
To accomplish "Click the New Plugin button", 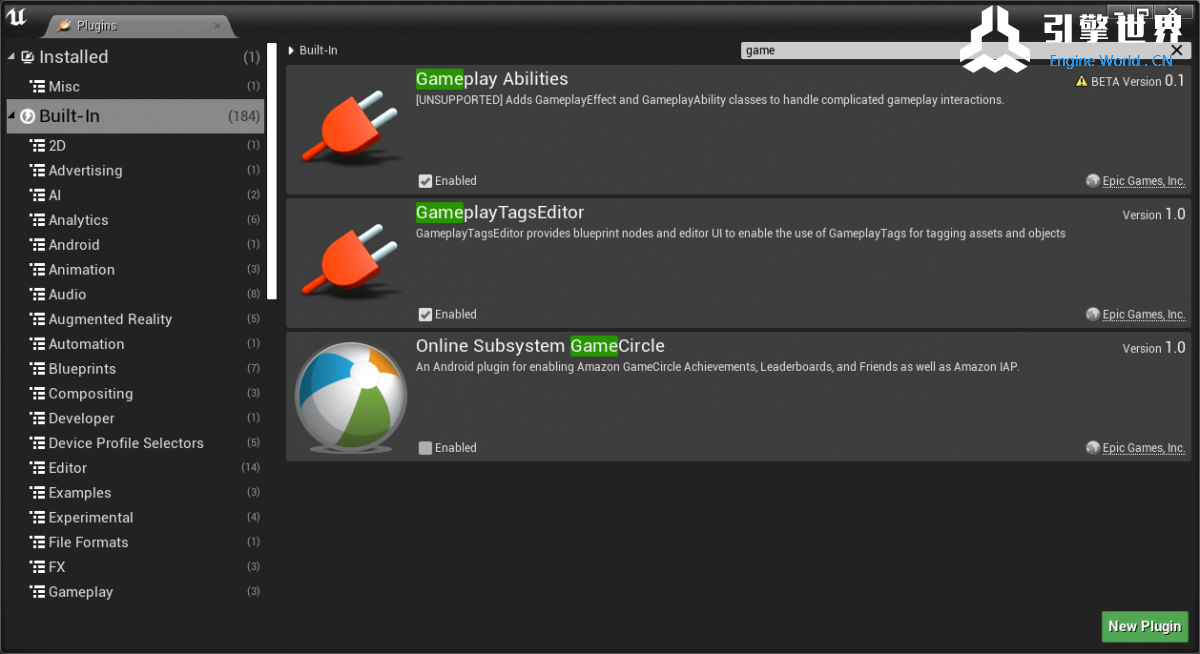I will click(1144, 626).
